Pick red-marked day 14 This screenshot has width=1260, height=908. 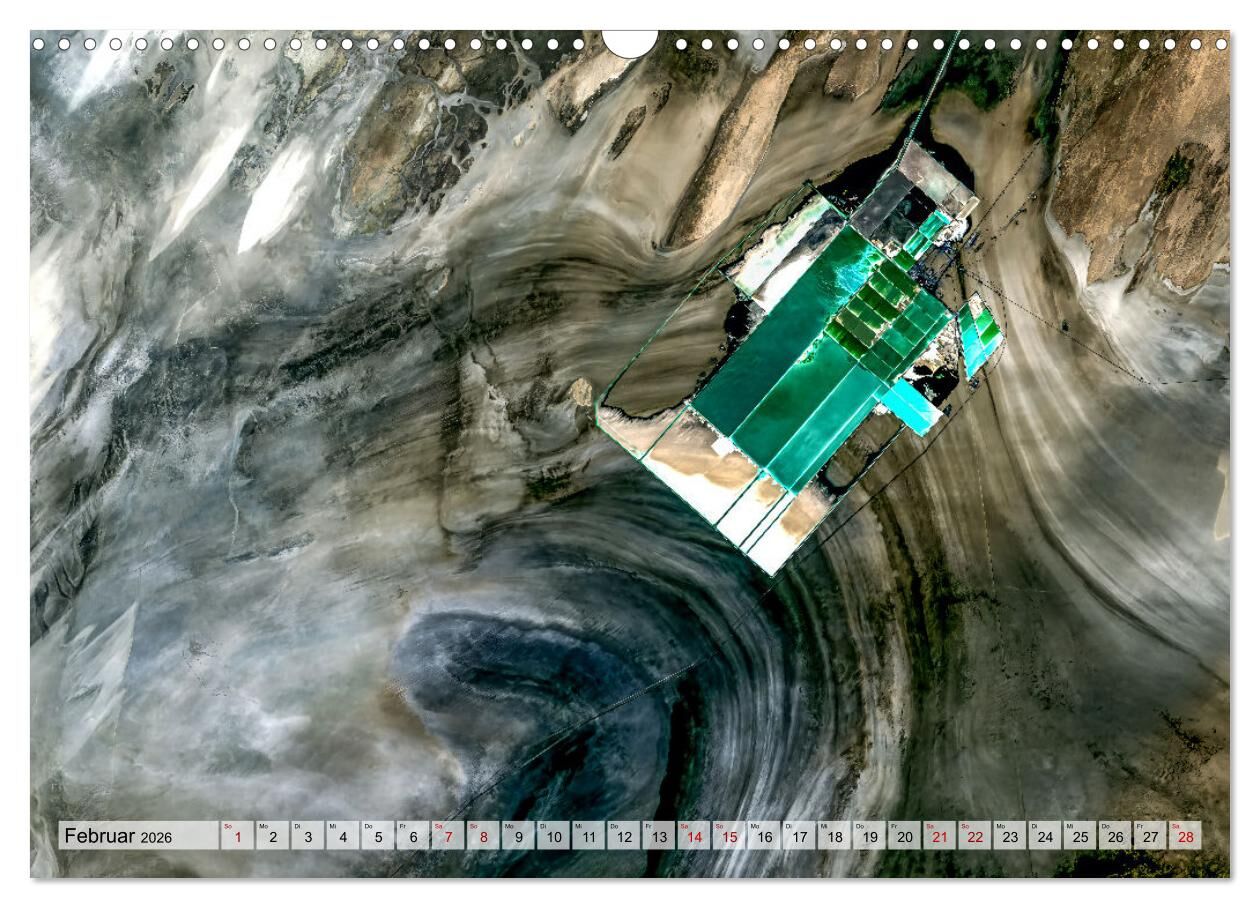click(694, 836)
